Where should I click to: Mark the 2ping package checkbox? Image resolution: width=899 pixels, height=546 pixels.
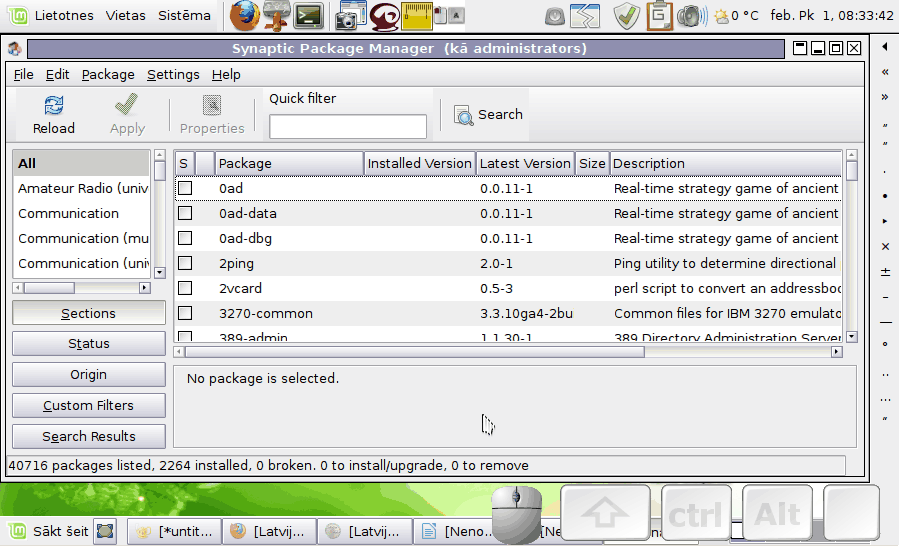pyautogui.click(x=185, y=263)
